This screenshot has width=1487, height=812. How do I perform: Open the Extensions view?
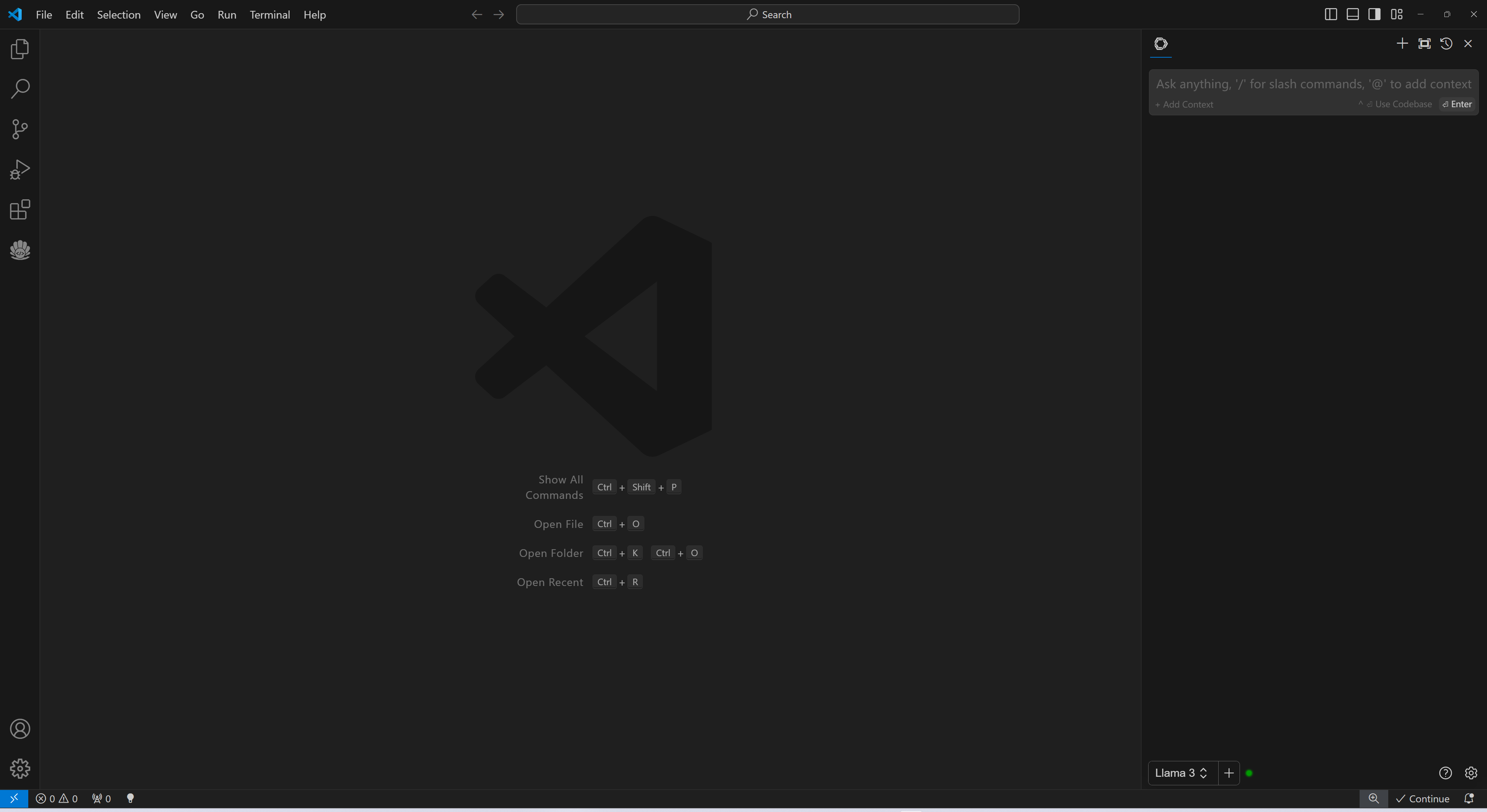[x=20, y=210]
